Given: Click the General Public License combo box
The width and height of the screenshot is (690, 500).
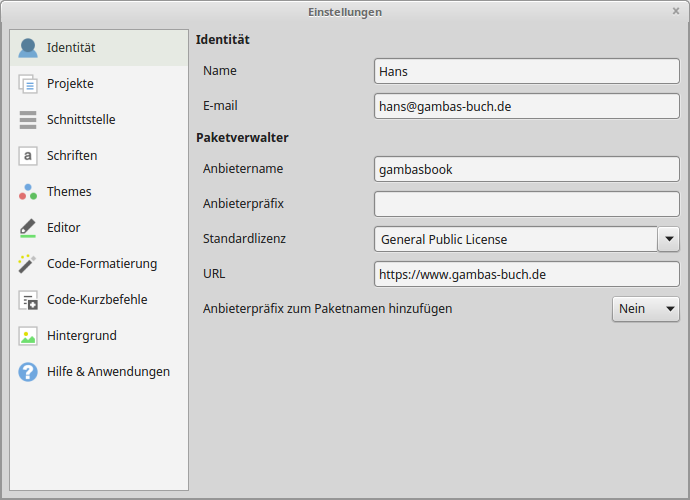Looking at the screenshot, I should point(515,239).
